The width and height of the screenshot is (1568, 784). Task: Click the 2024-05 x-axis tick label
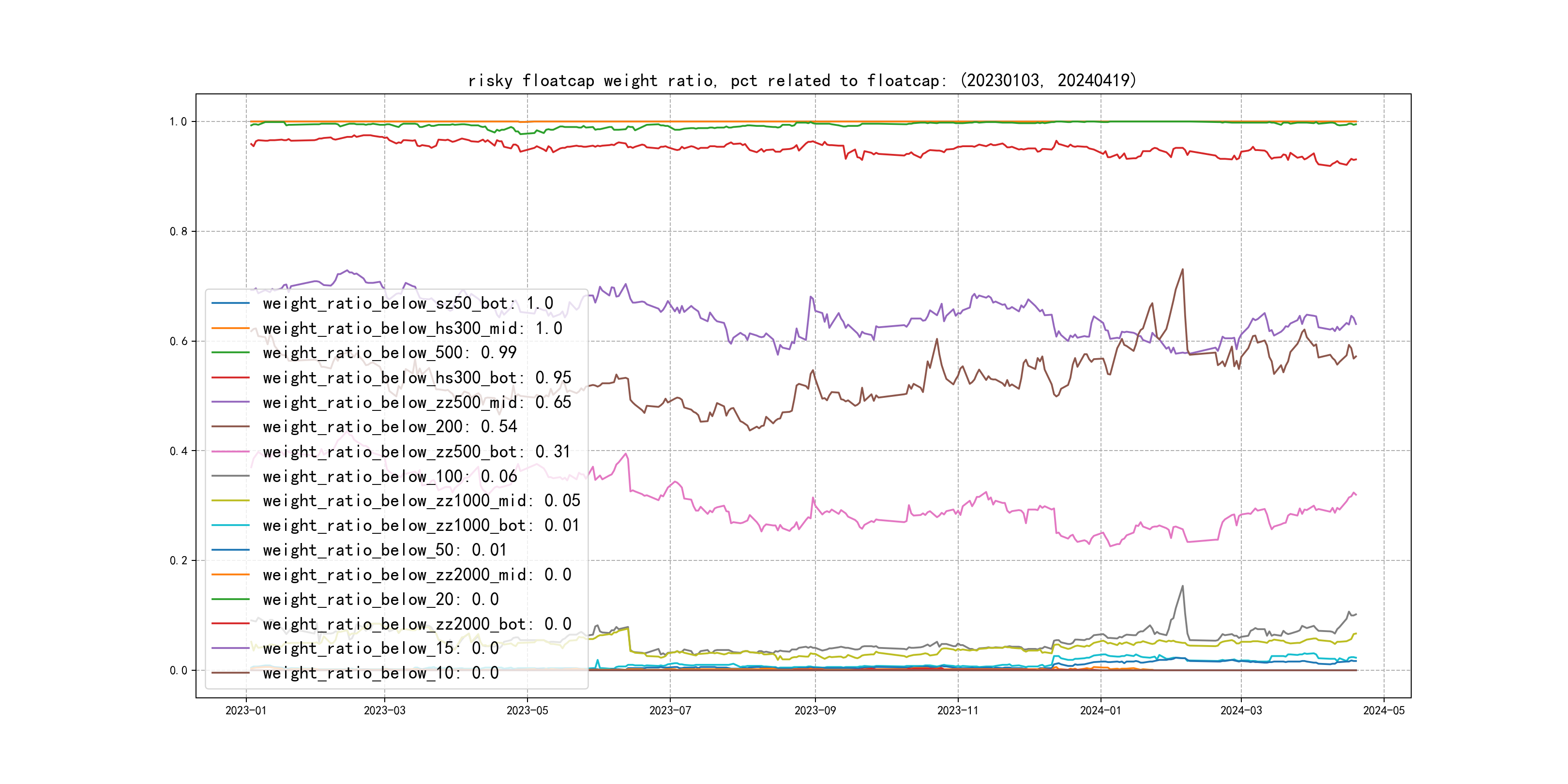tap(1384, 710)
